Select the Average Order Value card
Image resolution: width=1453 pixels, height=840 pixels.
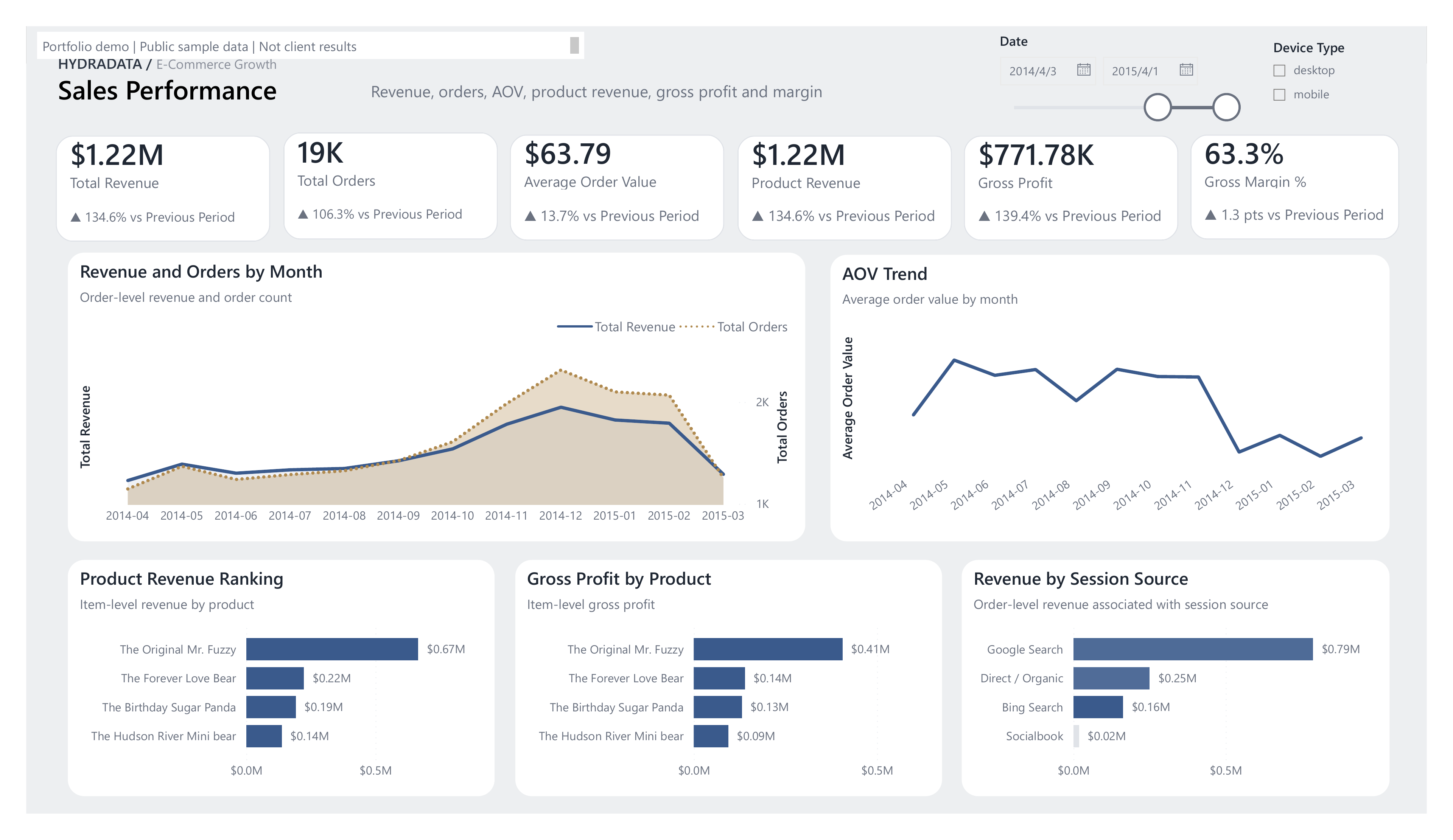coord(617,187)
